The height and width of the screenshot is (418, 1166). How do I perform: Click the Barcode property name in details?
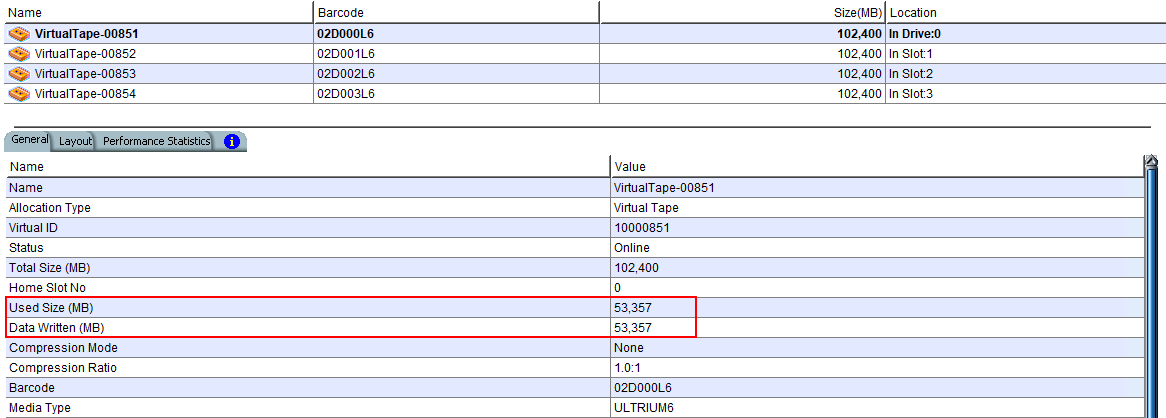click(31, 388)
